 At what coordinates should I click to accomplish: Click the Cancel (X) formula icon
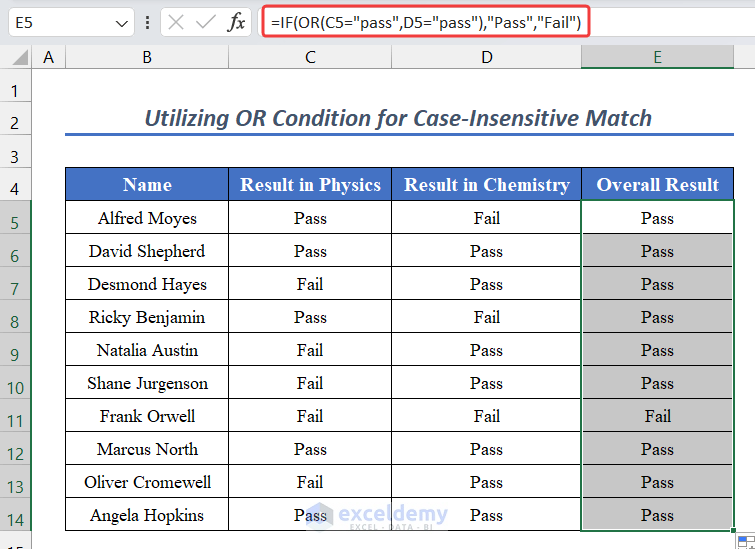pos(176,22)
